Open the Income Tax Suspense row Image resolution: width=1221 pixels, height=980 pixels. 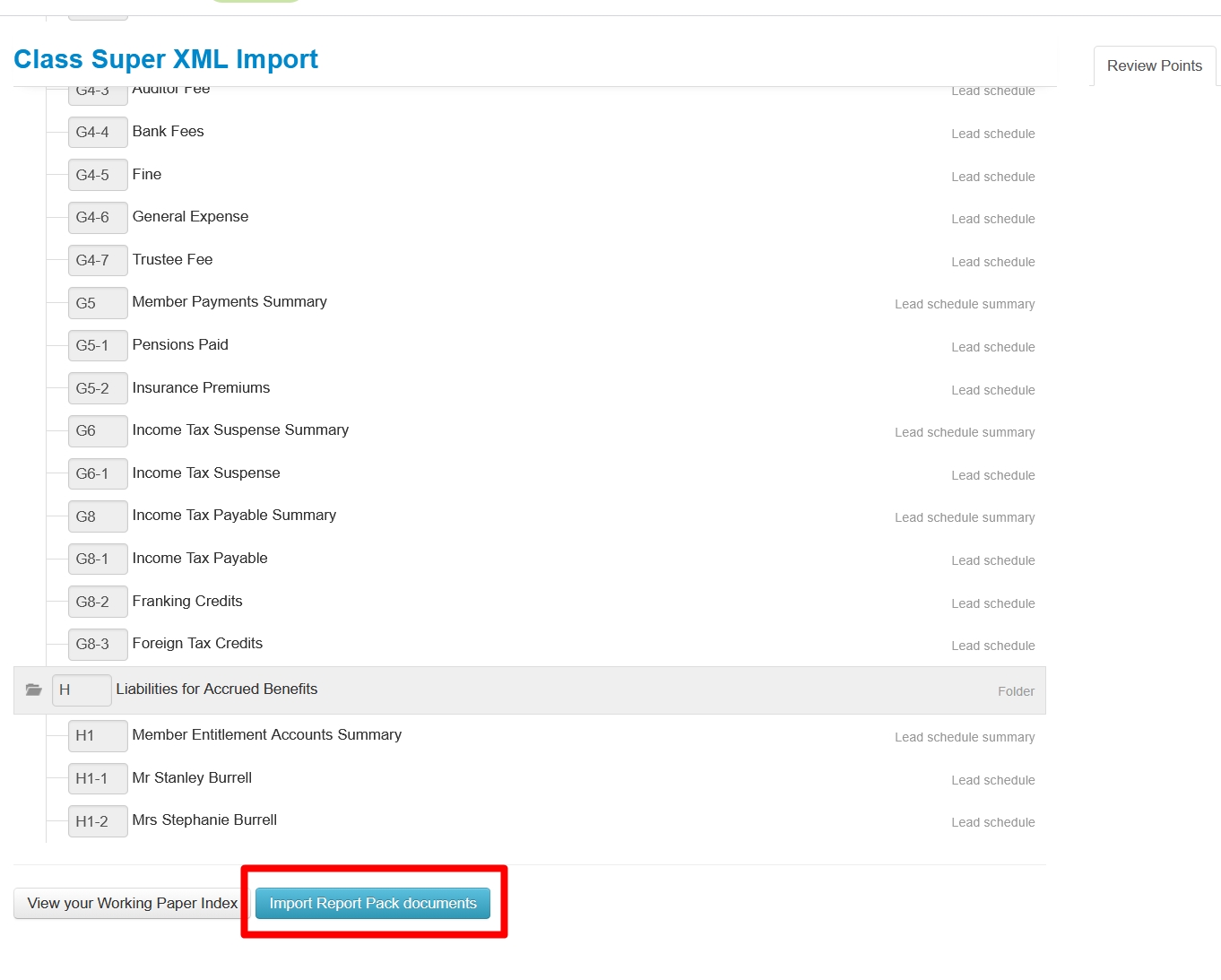point(206,473)
